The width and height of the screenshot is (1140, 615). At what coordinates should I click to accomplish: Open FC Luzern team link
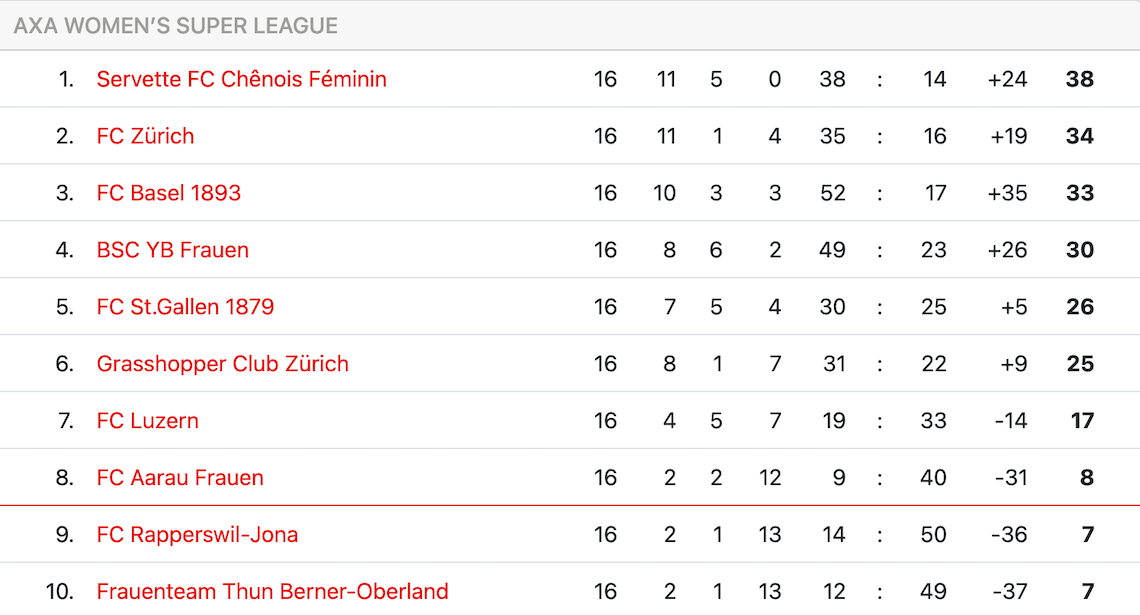[x=147, y=421]
